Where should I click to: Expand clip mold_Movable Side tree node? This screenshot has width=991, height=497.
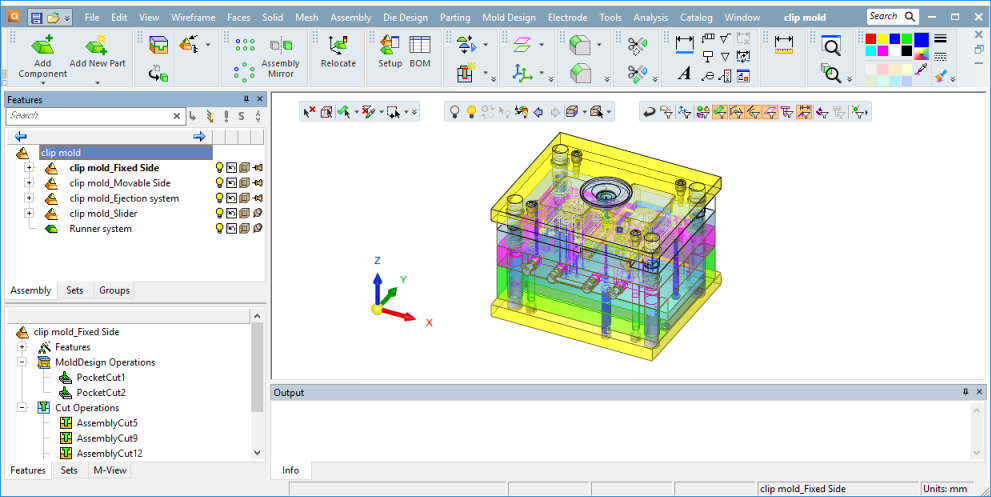(x=29, y=183)
